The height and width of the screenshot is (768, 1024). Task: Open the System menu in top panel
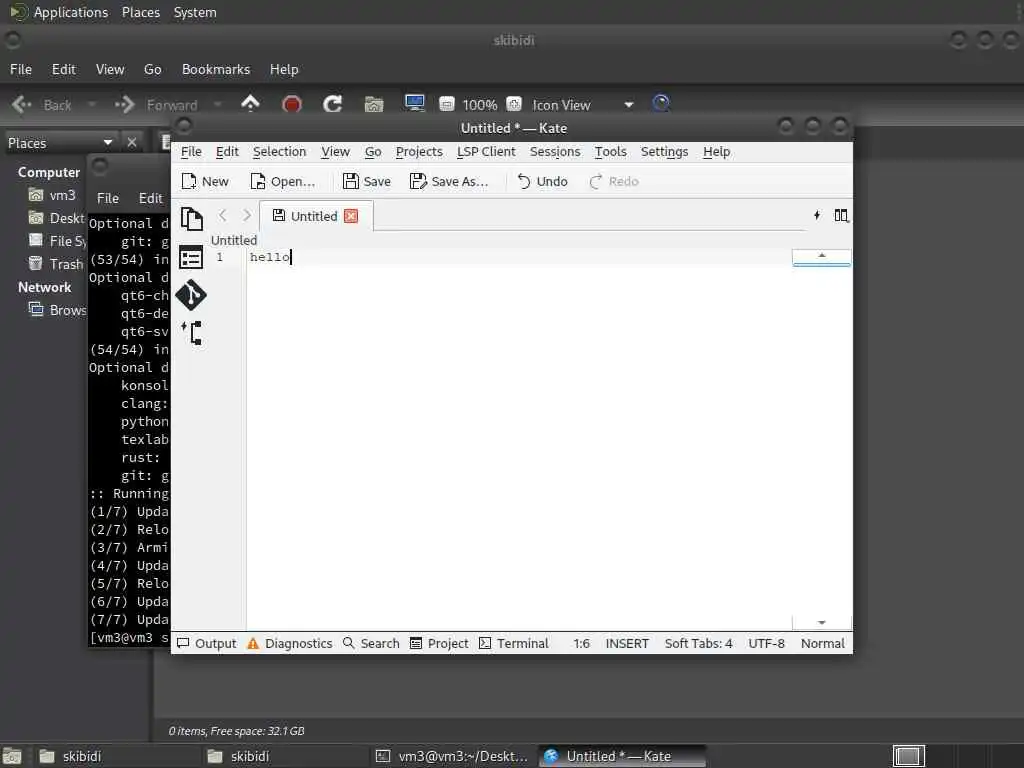point(195,12)
